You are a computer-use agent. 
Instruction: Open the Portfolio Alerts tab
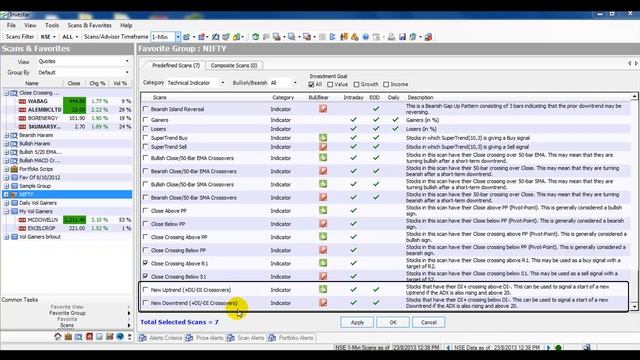291,338
